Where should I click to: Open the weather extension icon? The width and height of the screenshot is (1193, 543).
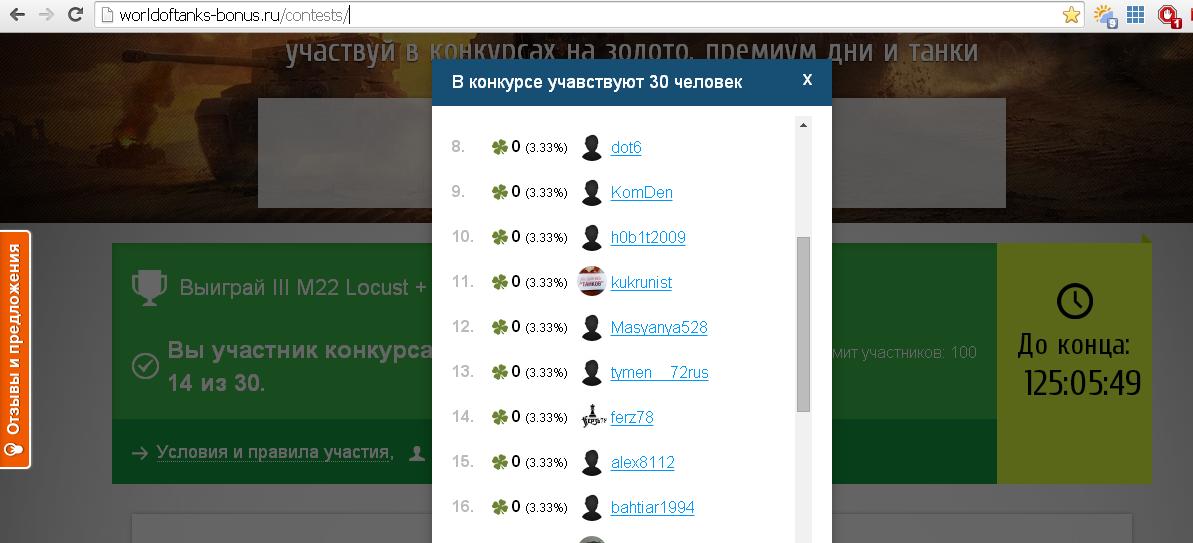(x=1106, y=15)
